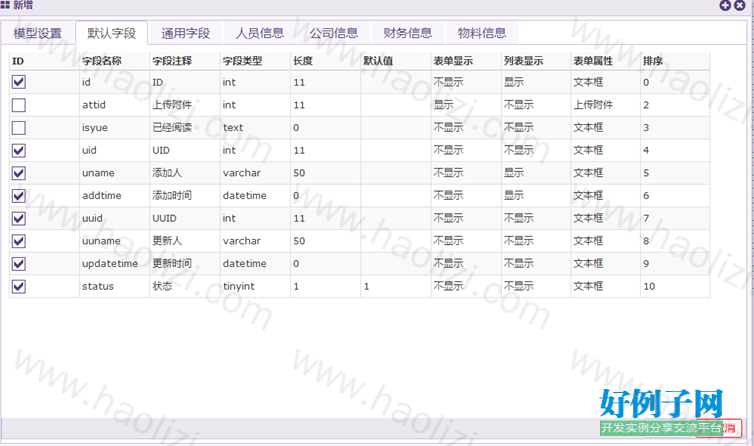The height and width of the screenshot is (446, 754).
Task: Click the maximize plus icon in title bar
Action: click(725, 5)
